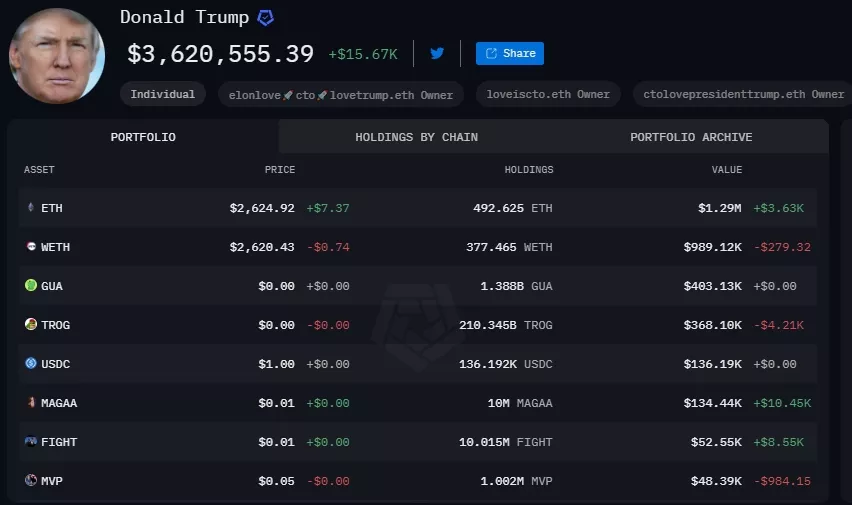Image resolution: width=852 pixels, height=505 pixels.
Task: Open the ctolovepresidenttrump.eth Owner tag
Action: click(743, 94)
